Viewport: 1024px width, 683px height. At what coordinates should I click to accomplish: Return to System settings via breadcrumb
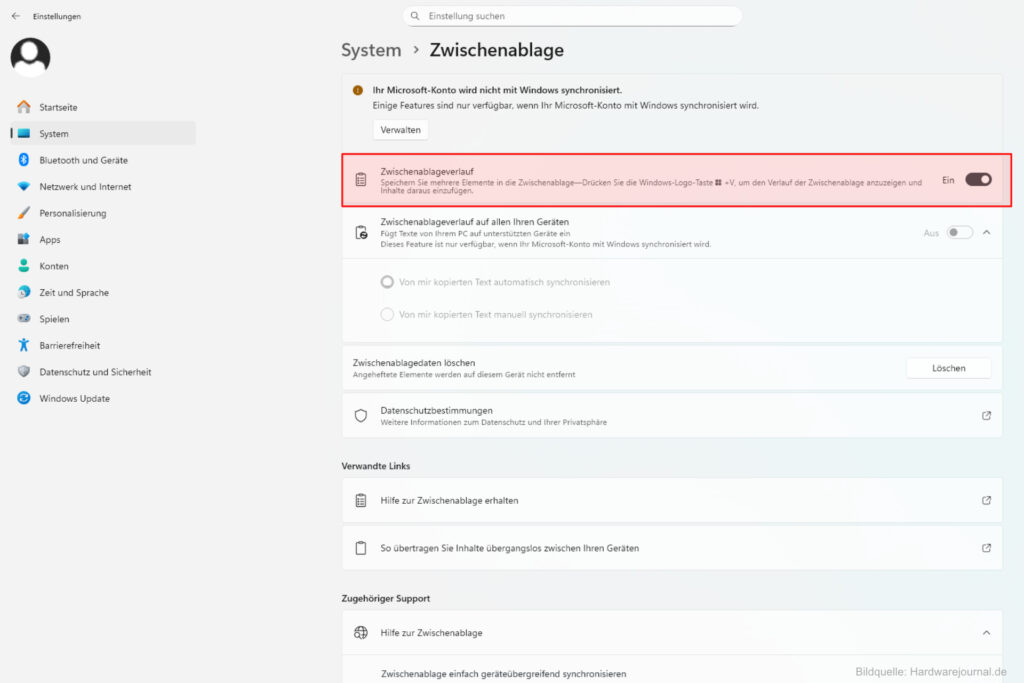(371, 50)
